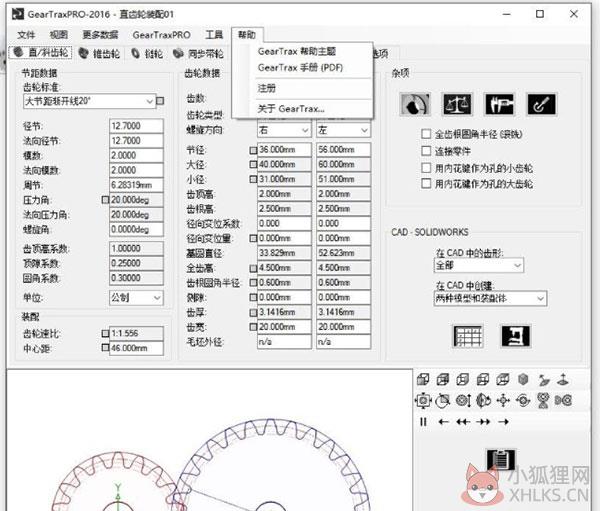Click the zoom-to-fit icon in view toolbar

pyautogui.click(x=423, y=401)
